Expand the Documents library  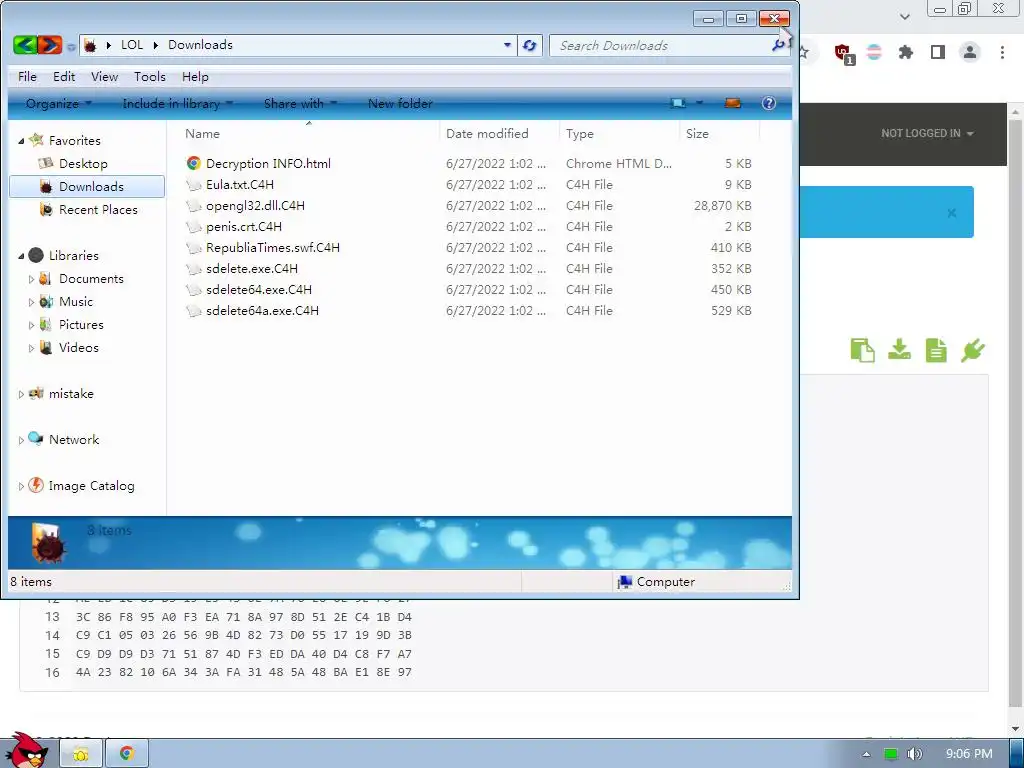31,279
